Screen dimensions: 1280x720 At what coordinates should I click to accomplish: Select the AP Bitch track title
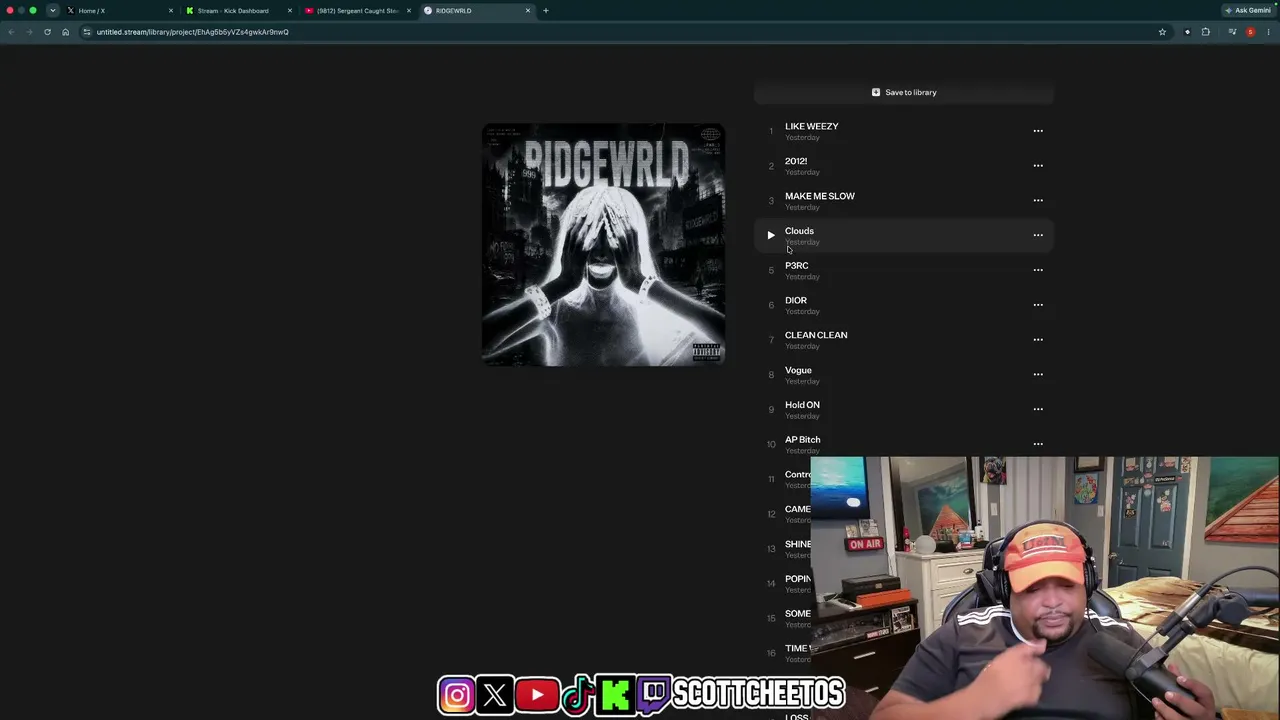(803, 440)
